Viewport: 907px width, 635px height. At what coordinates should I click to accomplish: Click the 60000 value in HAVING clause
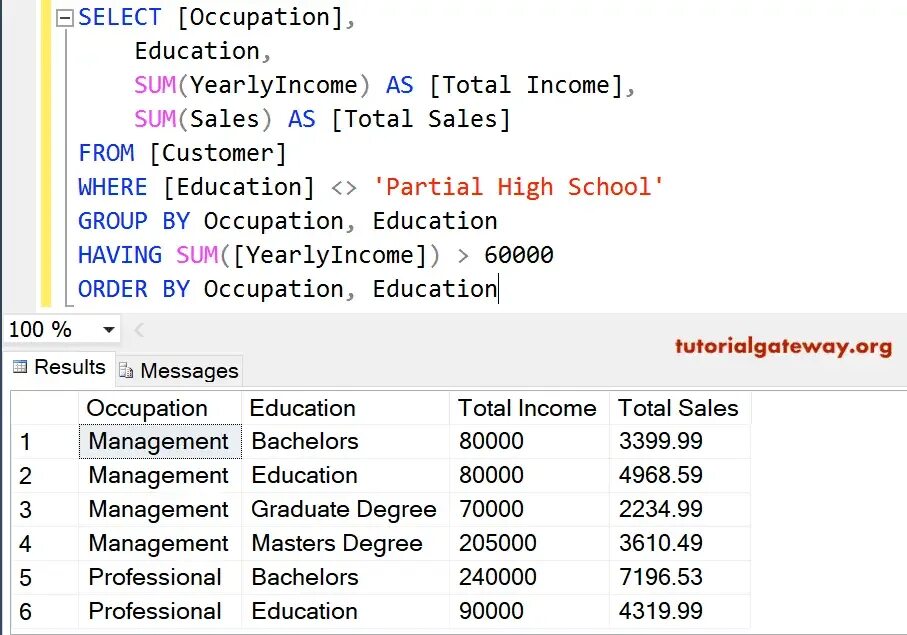coord(519,255)
